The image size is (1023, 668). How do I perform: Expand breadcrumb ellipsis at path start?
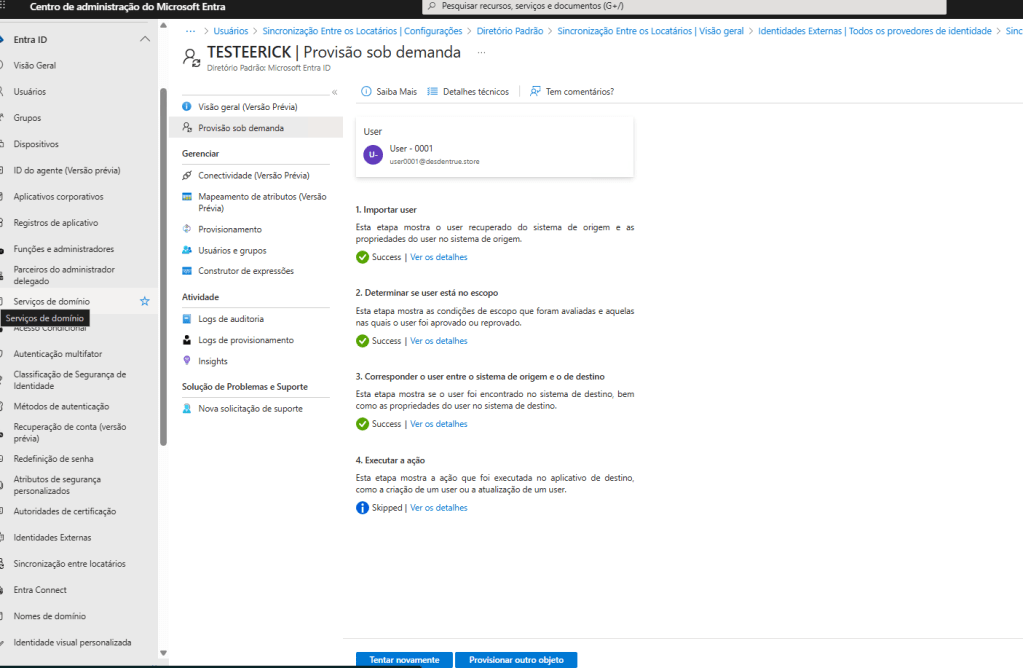click(x=191, y=31)
